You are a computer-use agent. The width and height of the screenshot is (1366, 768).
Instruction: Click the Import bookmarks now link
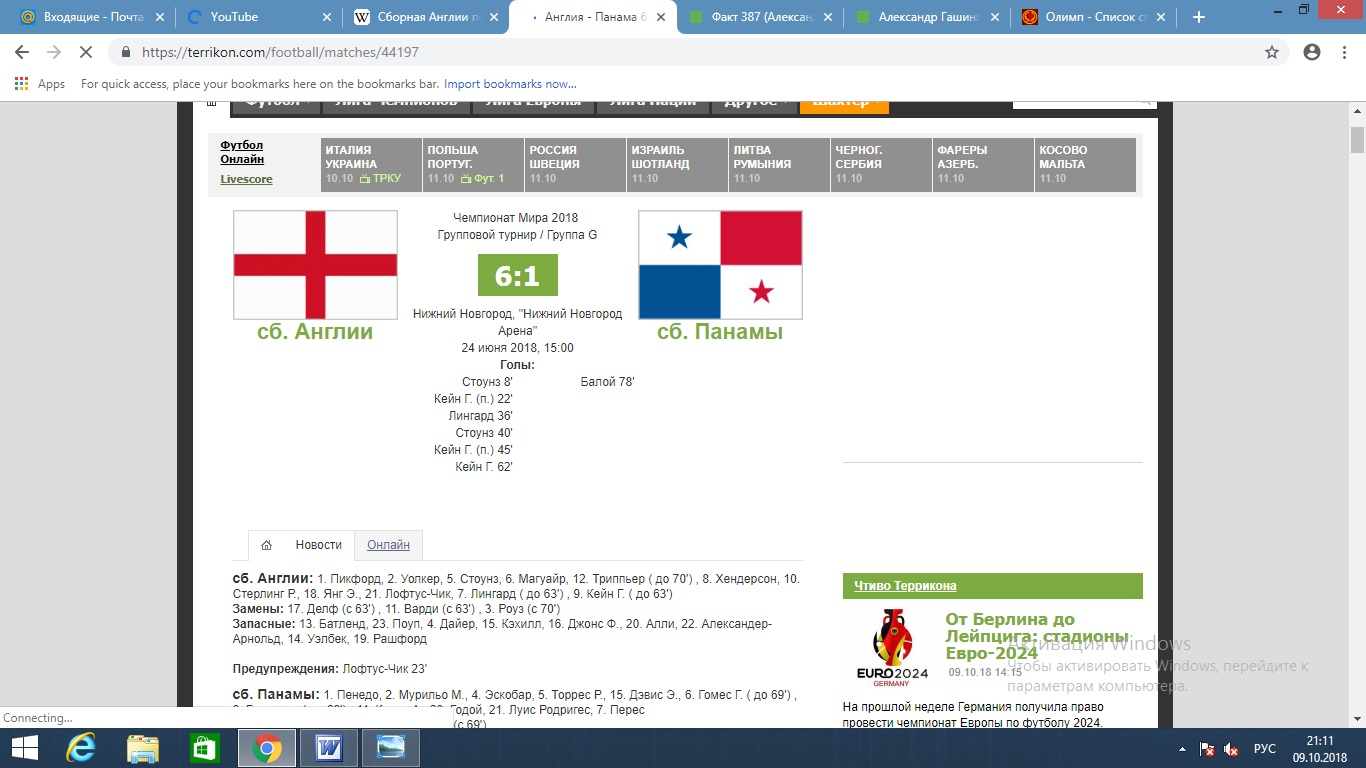pos(510,84)
